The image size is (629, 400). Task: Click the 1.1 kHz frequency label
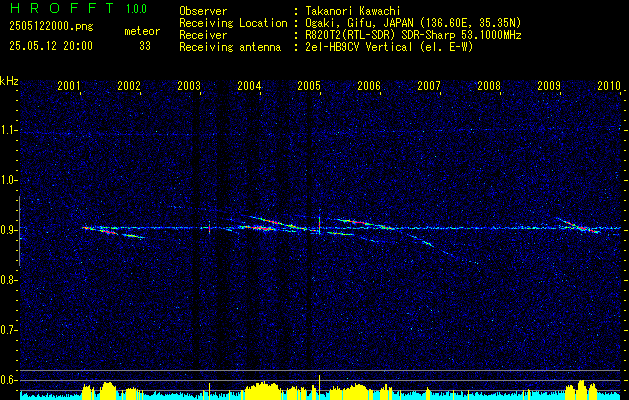[8, 130]
